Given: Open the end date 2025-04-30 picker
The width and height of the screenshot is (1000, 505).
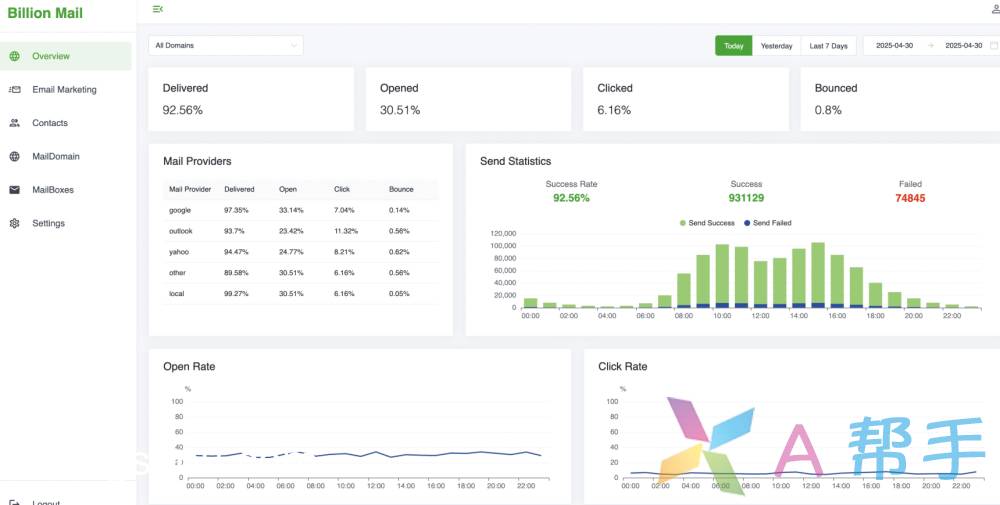Looking at the screenshot, I should (x=963, y=46).
